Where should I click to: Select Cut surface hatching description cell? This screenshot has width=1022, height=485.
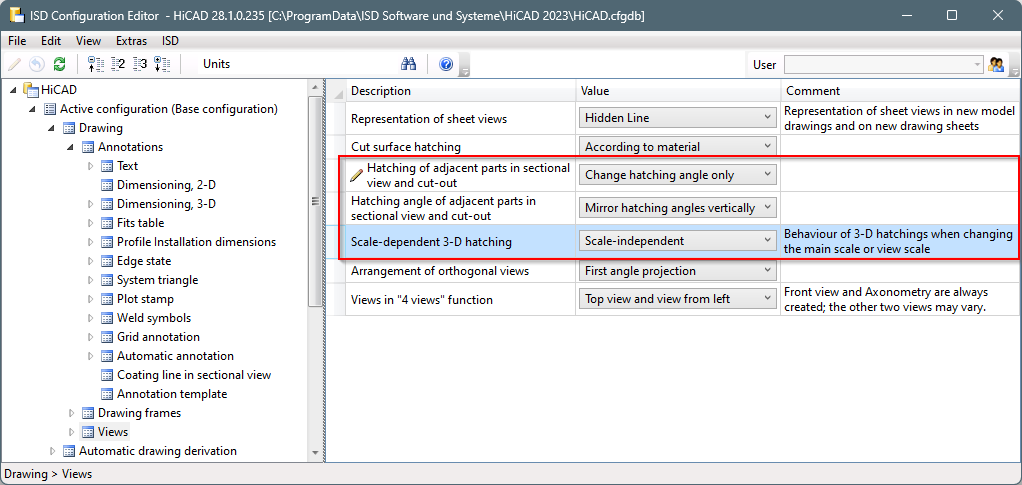point(461,147)
